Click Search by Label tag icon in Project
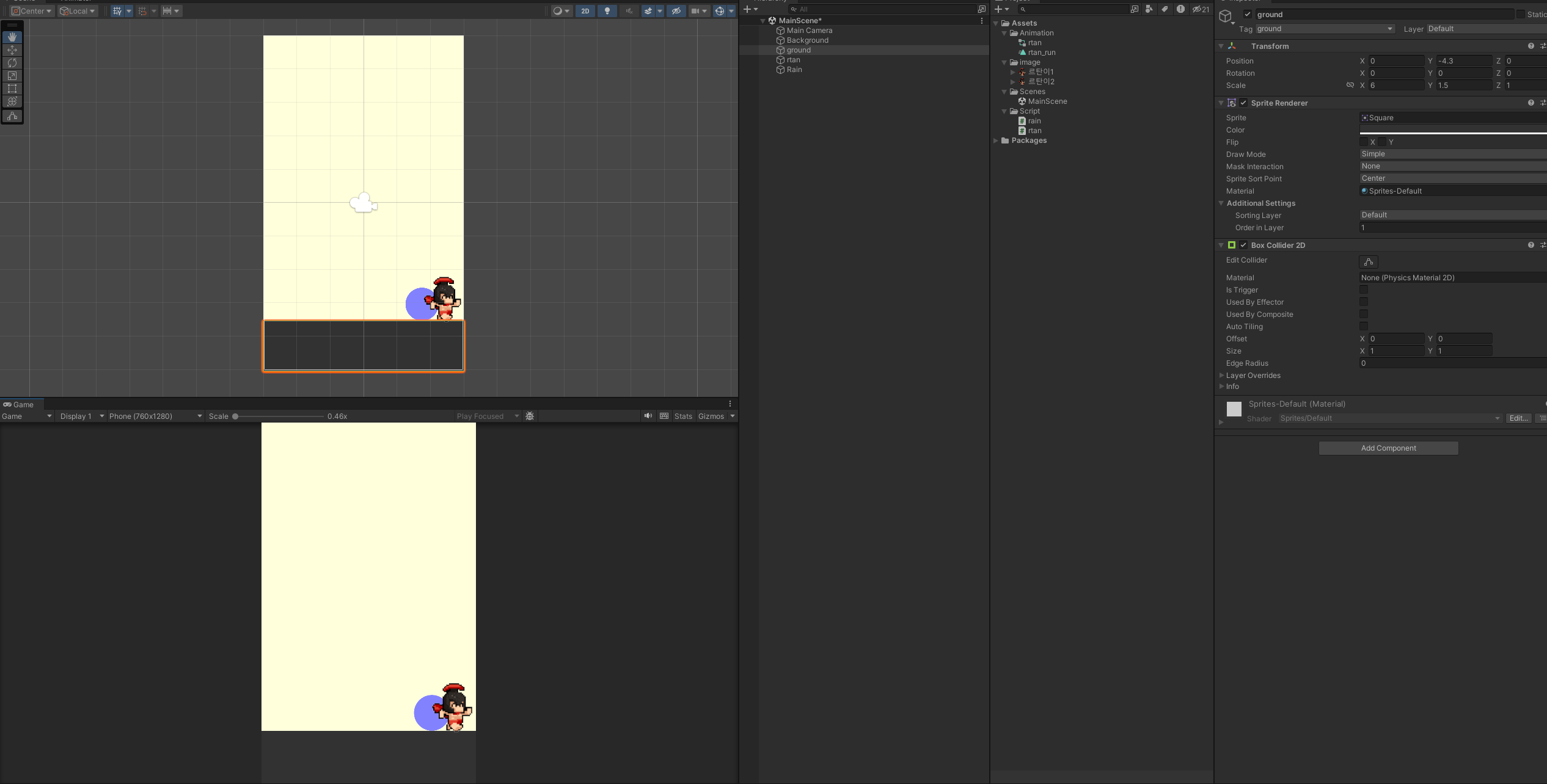The height and width of the screenshot is (784, 1547). click(1165, 9)
